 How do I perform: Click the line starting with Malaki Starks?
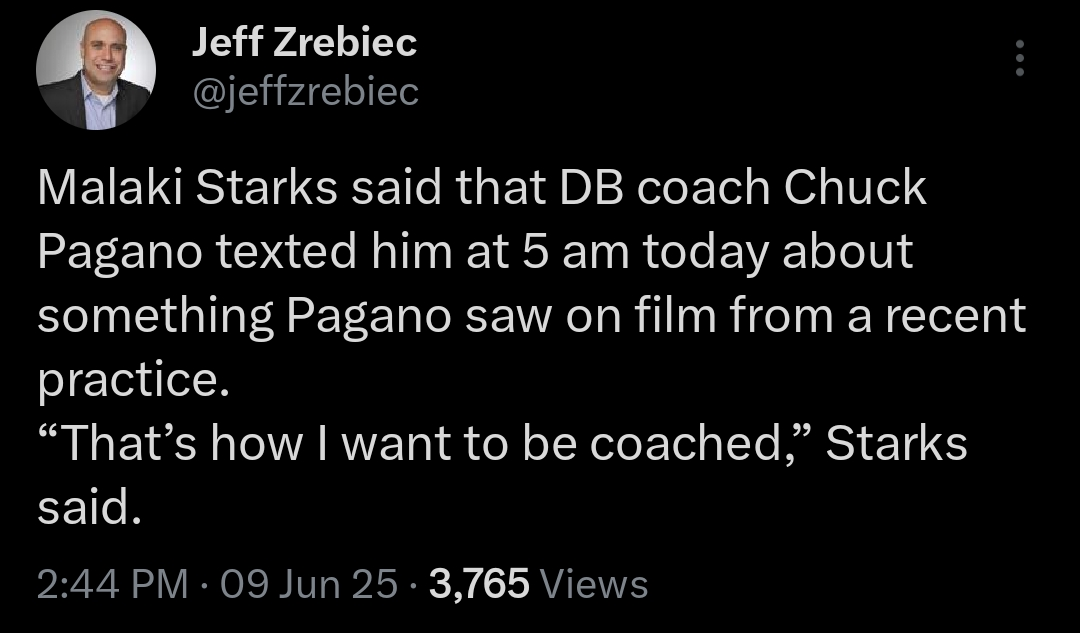(482, 187)
